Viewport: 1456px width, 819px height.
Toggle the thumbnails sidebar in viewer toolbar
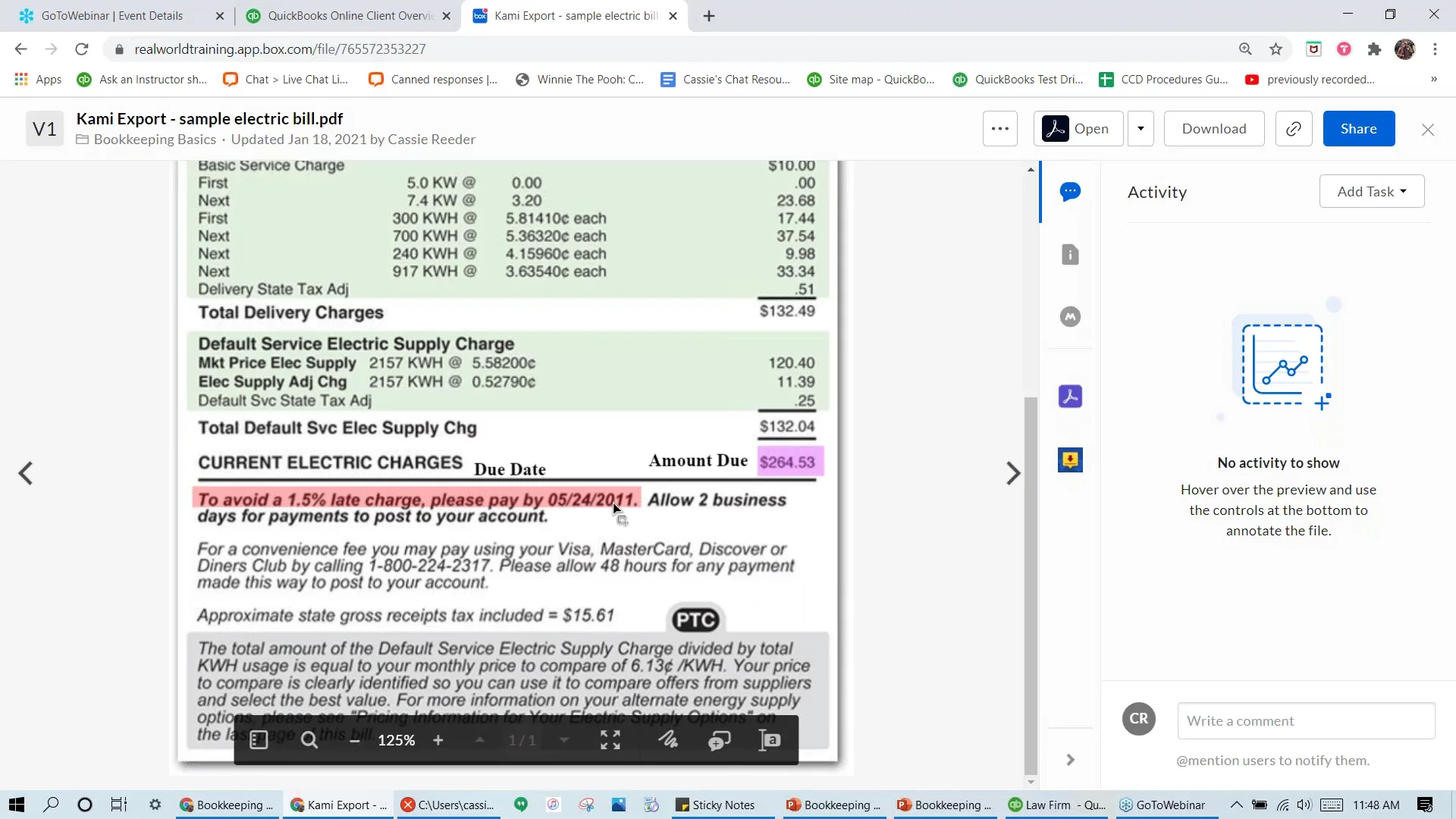click(259, 740)
